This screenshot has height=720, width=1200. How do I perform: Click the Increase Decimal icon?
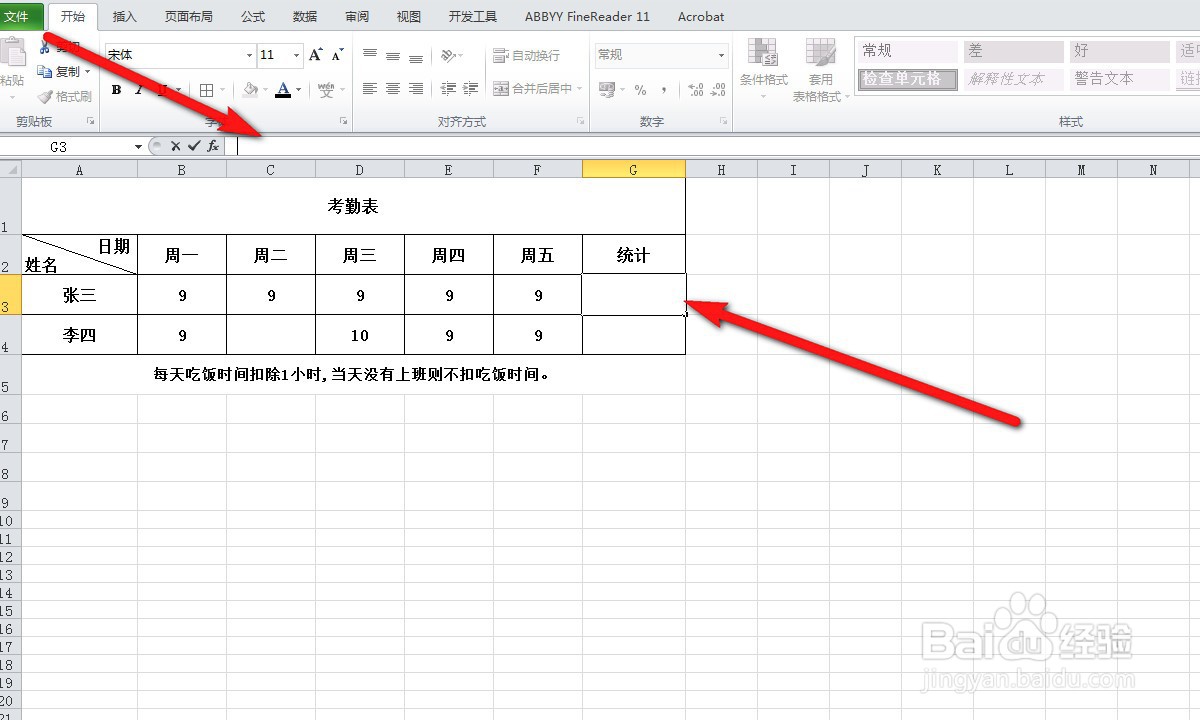(x=697, y=89)
